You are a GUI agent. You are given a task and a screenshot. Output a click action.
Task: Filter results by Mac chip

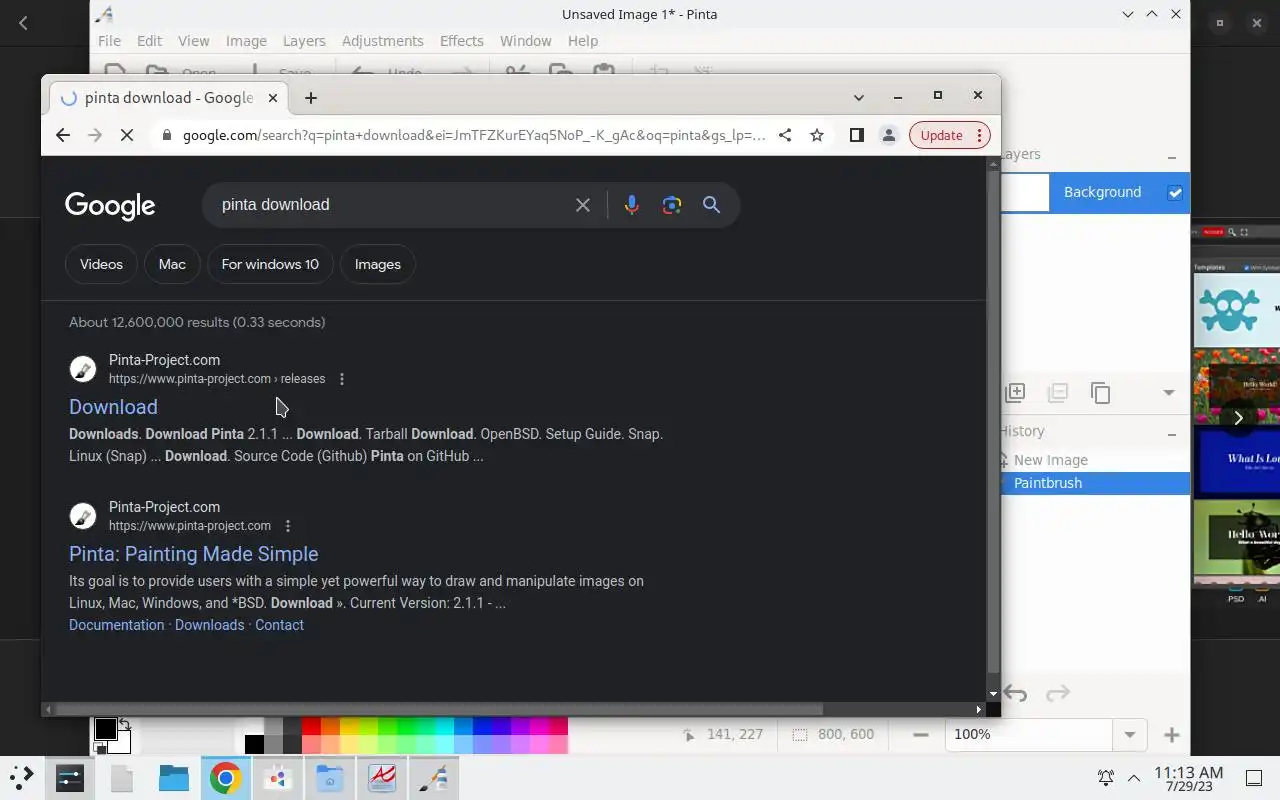(x=172, y=264)
